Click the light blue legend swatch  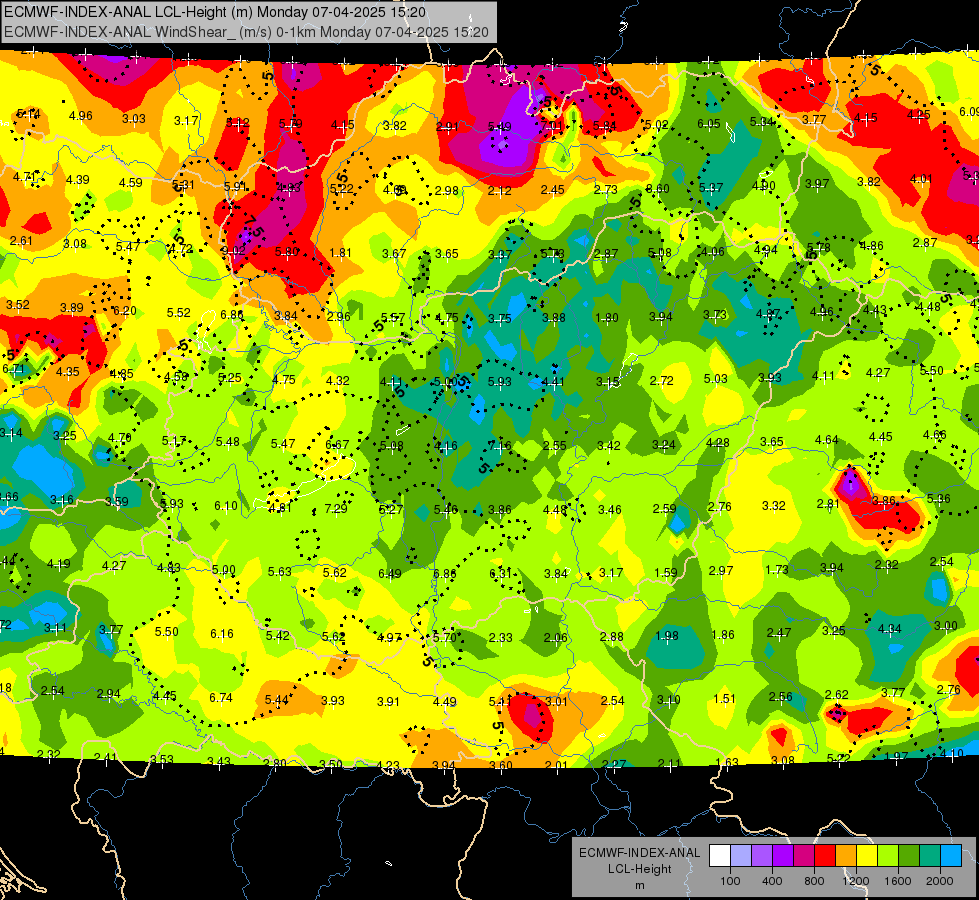click(x=952, y=855)
